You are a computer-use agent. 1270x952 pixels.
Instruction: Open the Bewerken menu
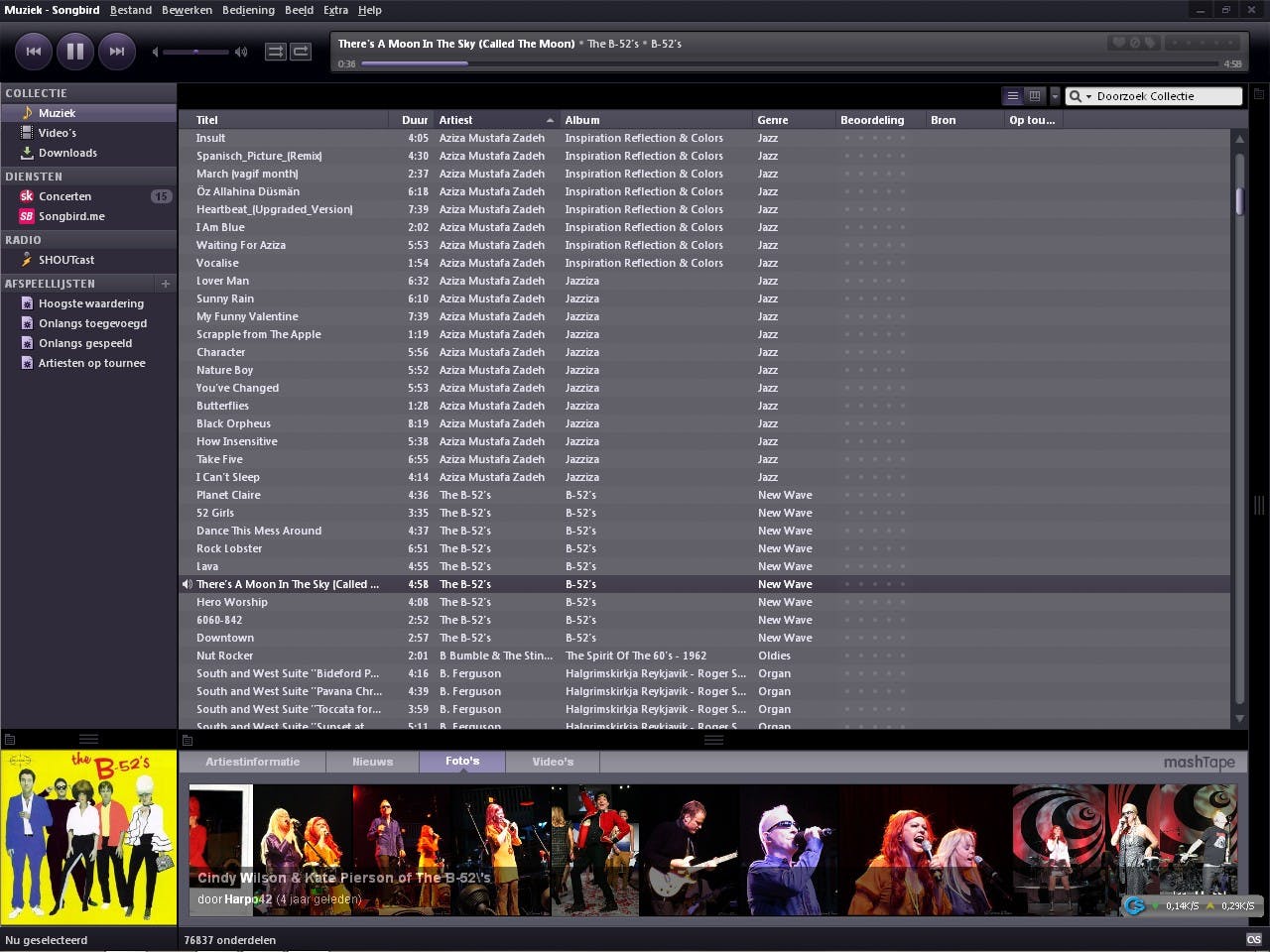point(187,10)
